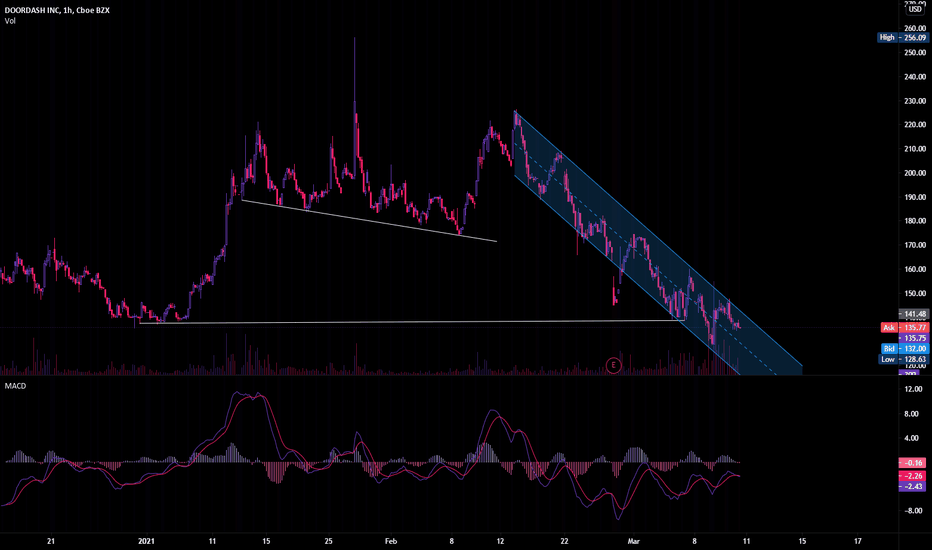
Task: Click the 25 date on time axis
Action: pos(329,541)
